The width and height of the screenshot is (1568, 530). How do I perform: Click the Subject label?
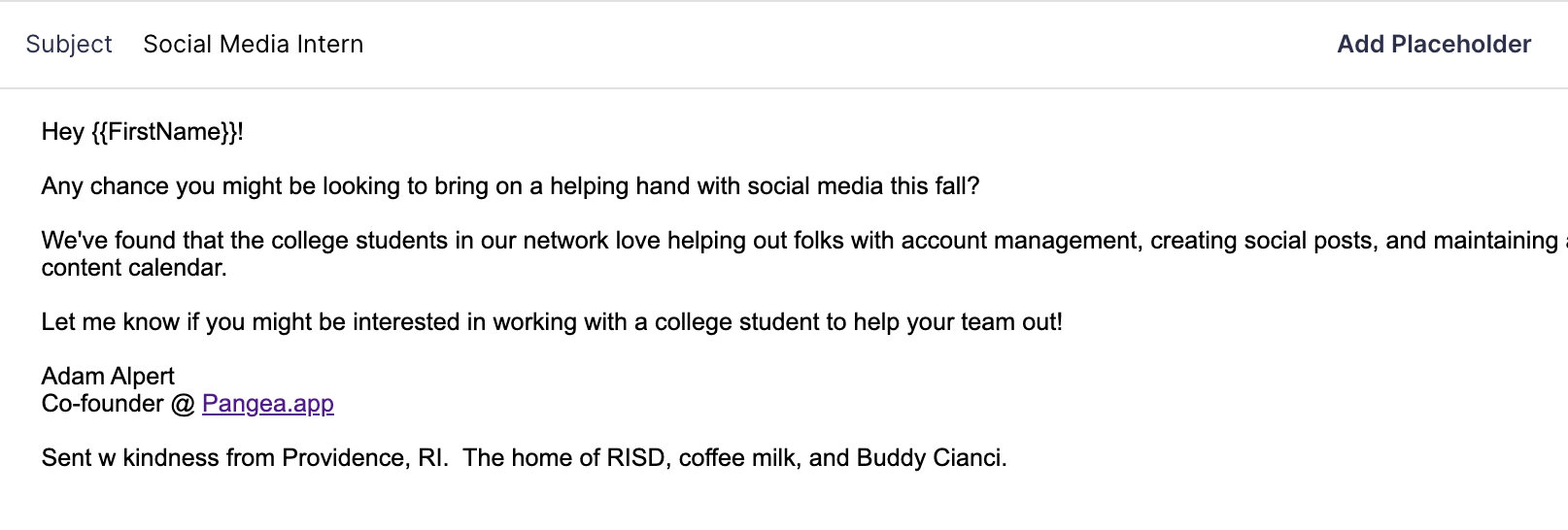click(69, 45)
